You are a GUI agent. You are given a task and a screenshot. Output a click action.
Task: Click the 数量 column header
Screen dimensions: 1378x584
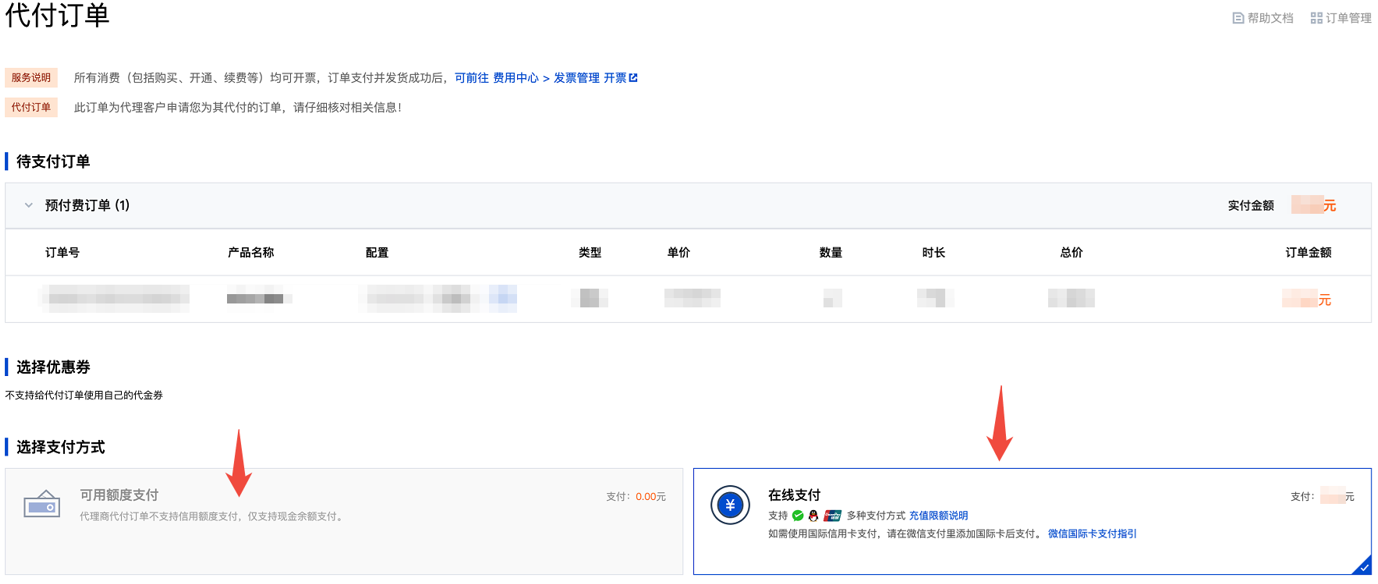tap(831, 253)
